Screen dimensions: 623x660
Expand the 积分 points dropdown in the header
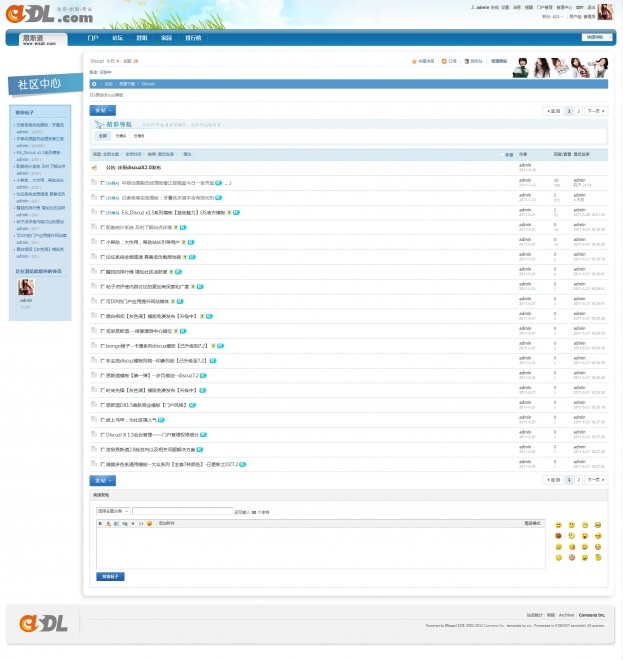[552, 17]
